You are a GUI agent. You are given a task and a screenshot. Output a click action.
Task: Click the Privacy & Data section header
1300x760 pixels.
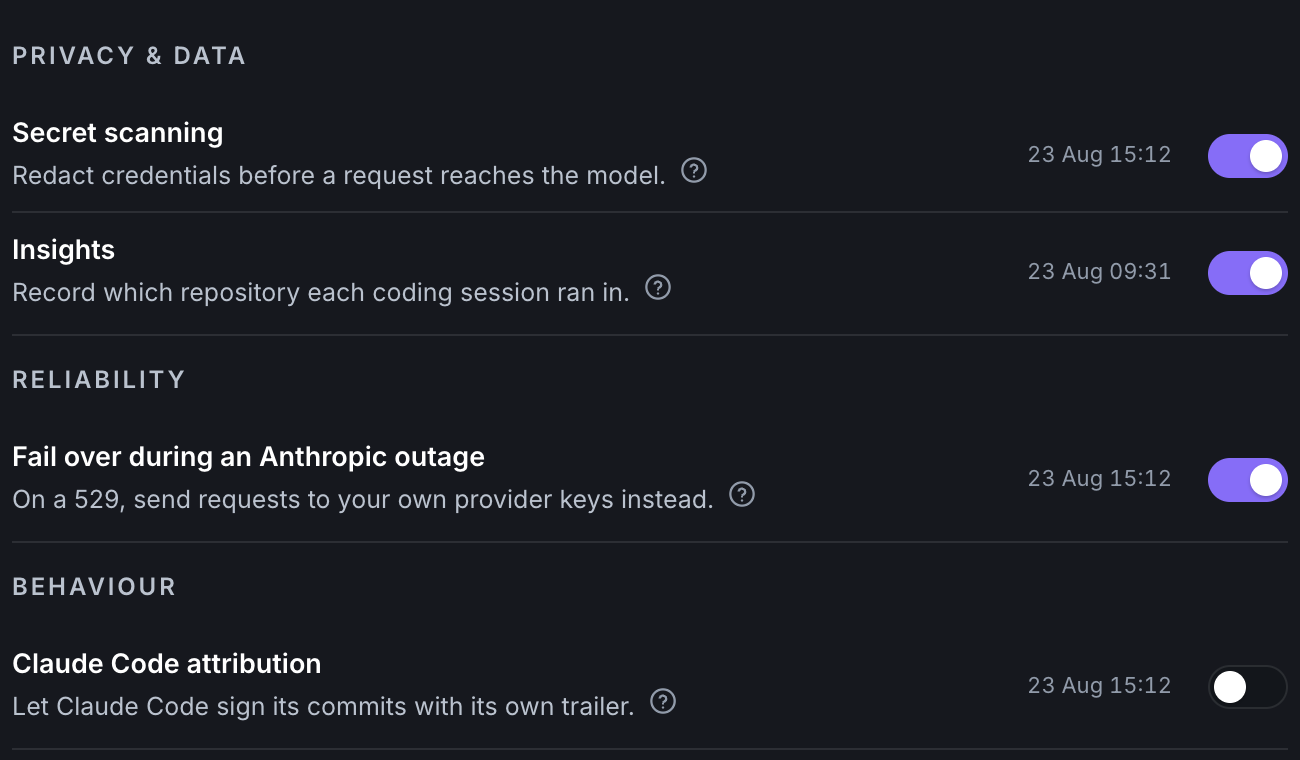[x=129, y=56]
